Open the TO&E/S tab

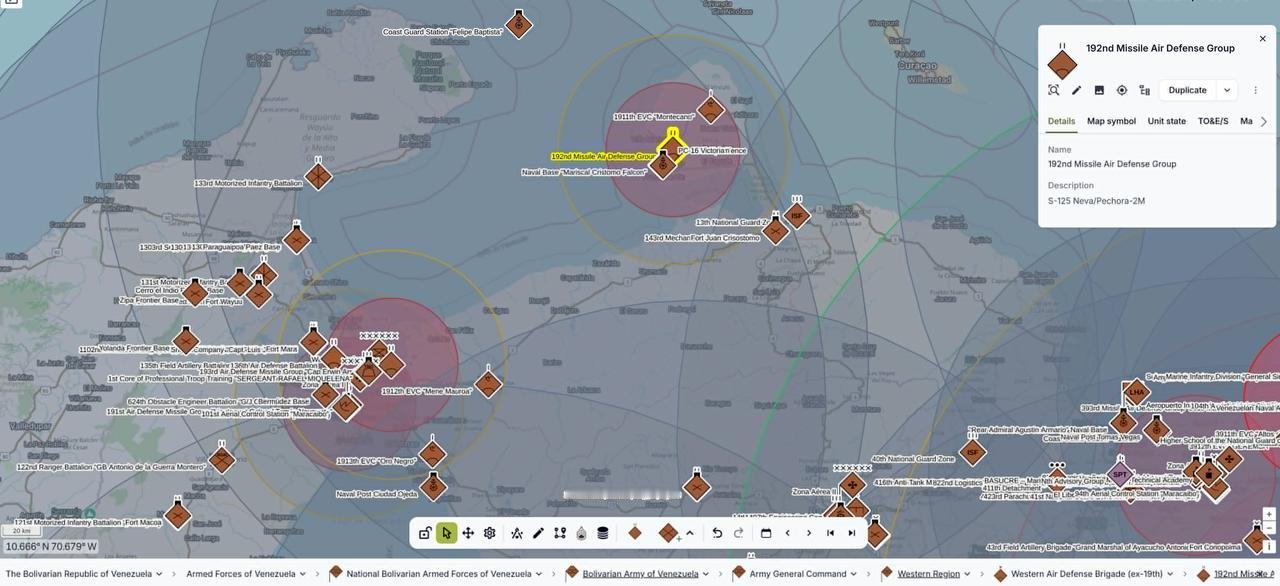1213,121
